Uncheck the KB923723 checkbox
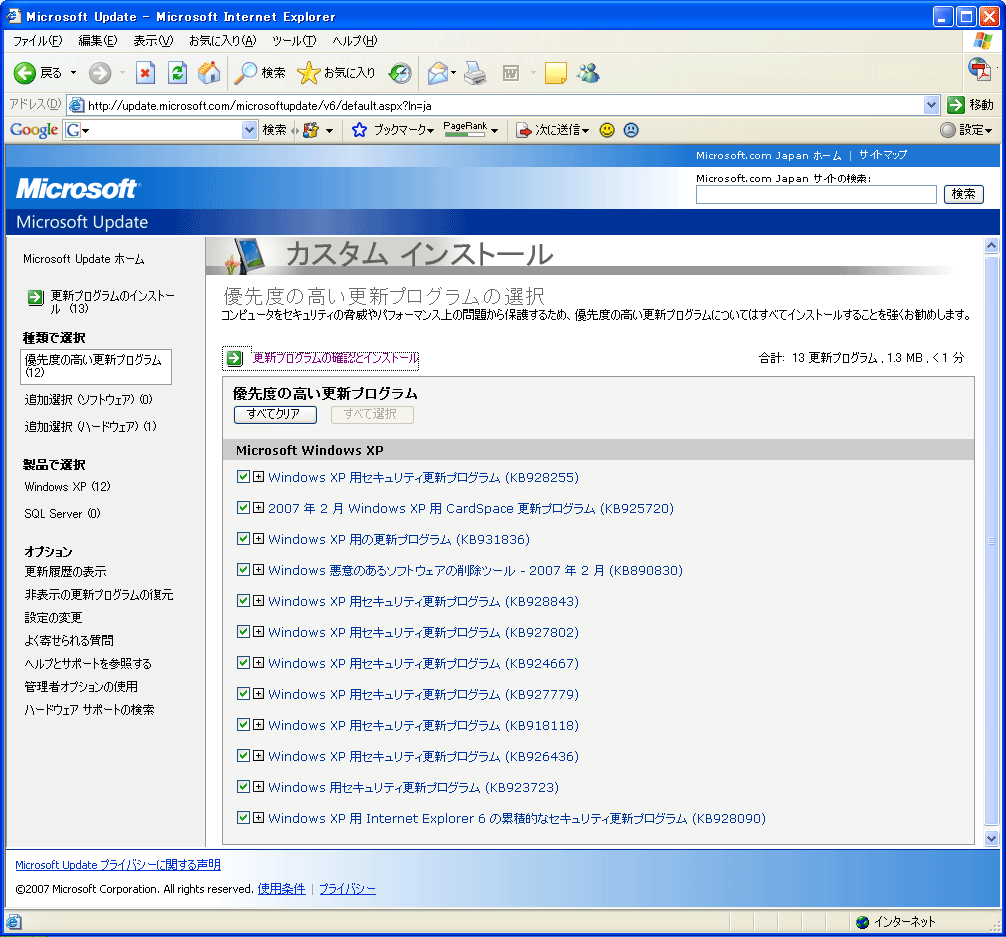The width and height of the screenshot is (1006, 937). click(243, 786)
